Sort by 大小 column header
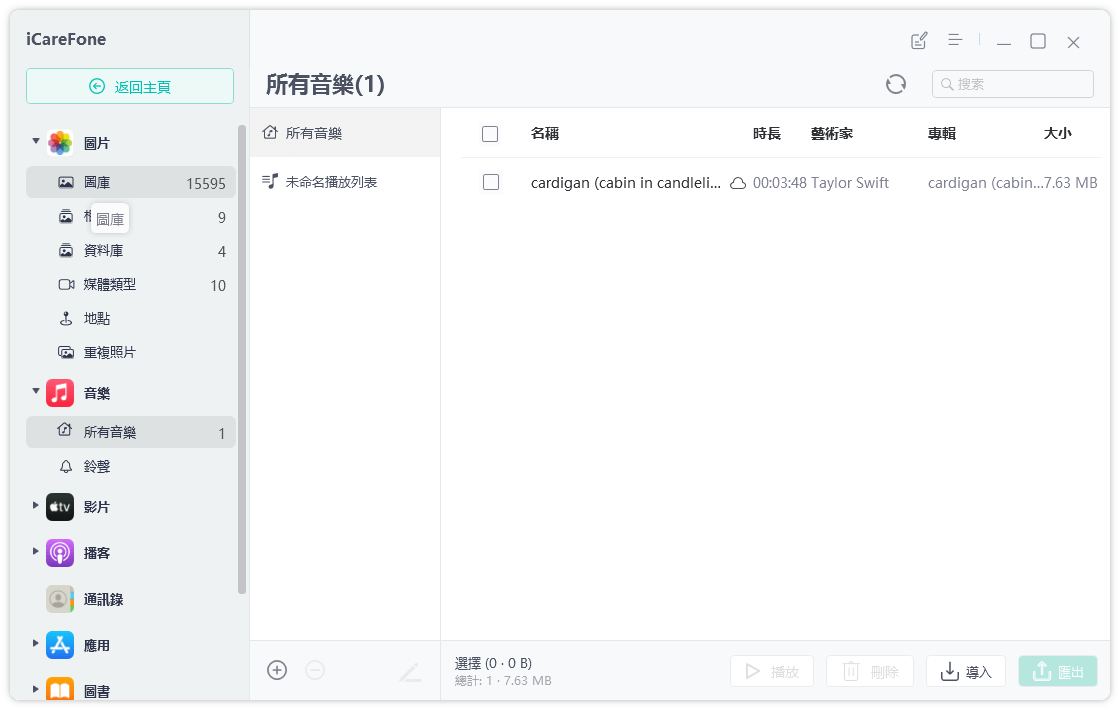Screen dimensions: 1120x710 1057,134
